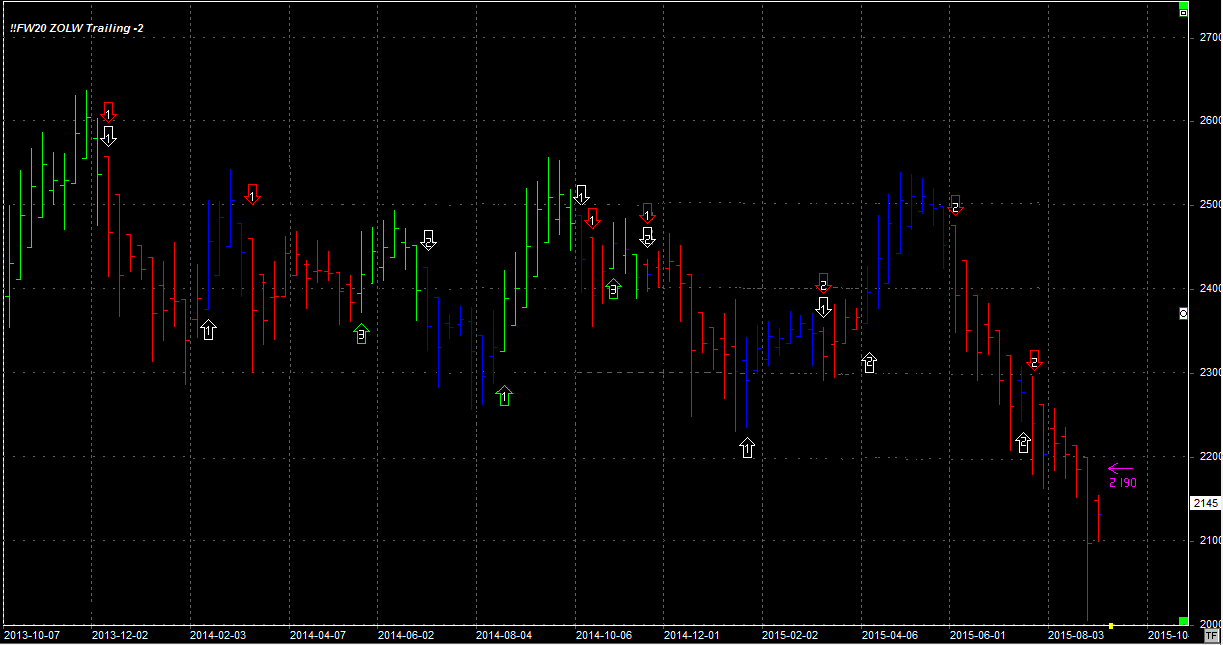Click the 2500 price axis label
Screen dimensions: 1223x645
coord(1210,205)
